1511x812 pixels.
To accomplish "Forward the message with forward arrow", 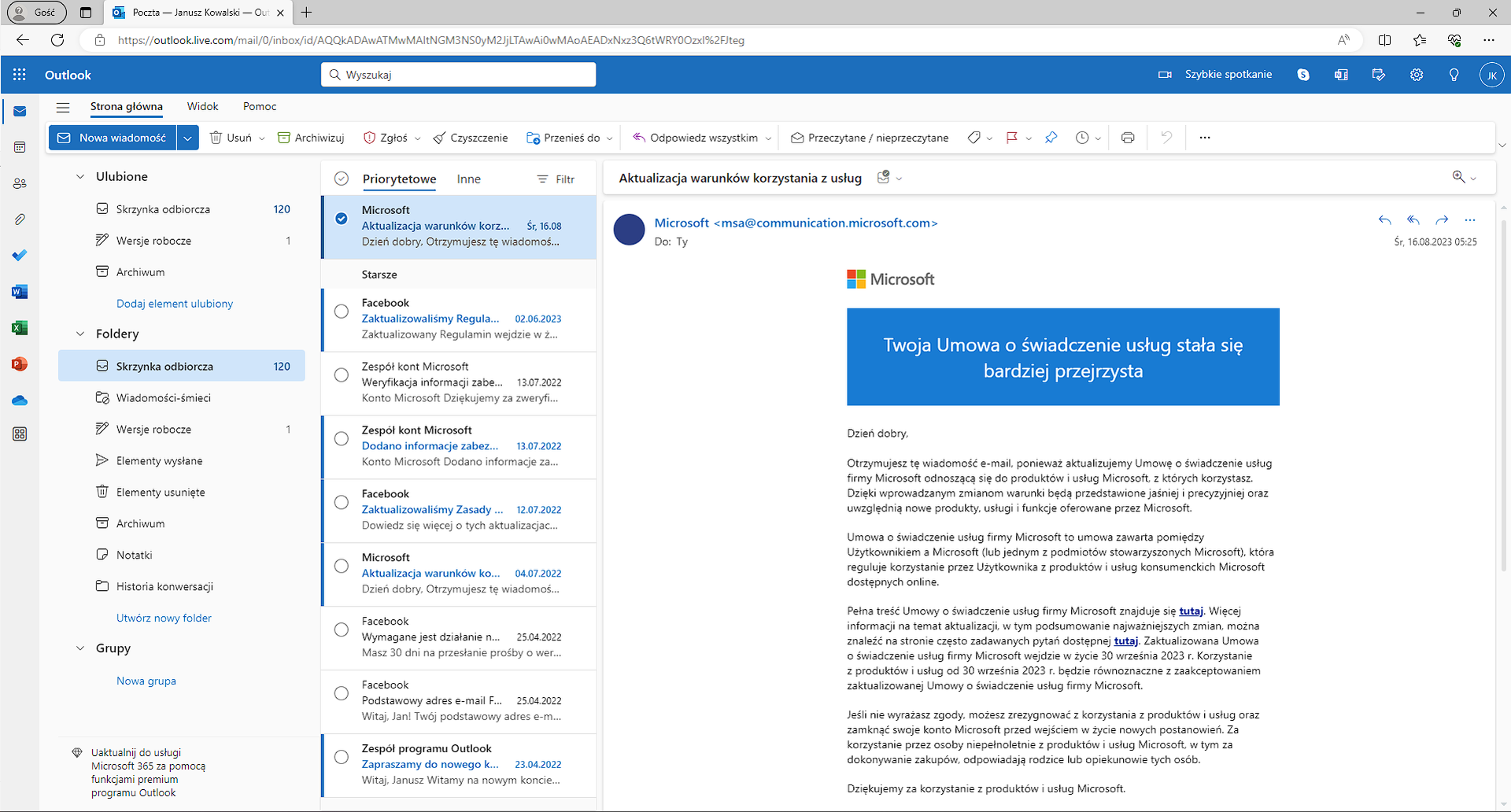I will [1442, 220].
